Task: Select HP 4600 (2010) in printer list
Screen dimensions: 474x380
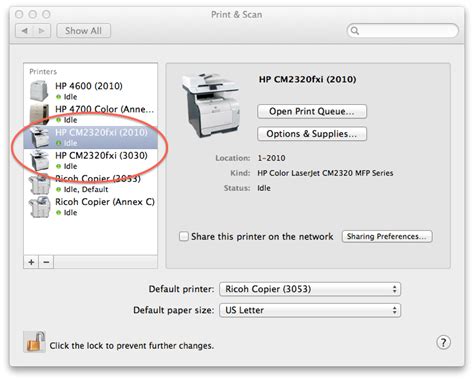Action: pos(91,91)
